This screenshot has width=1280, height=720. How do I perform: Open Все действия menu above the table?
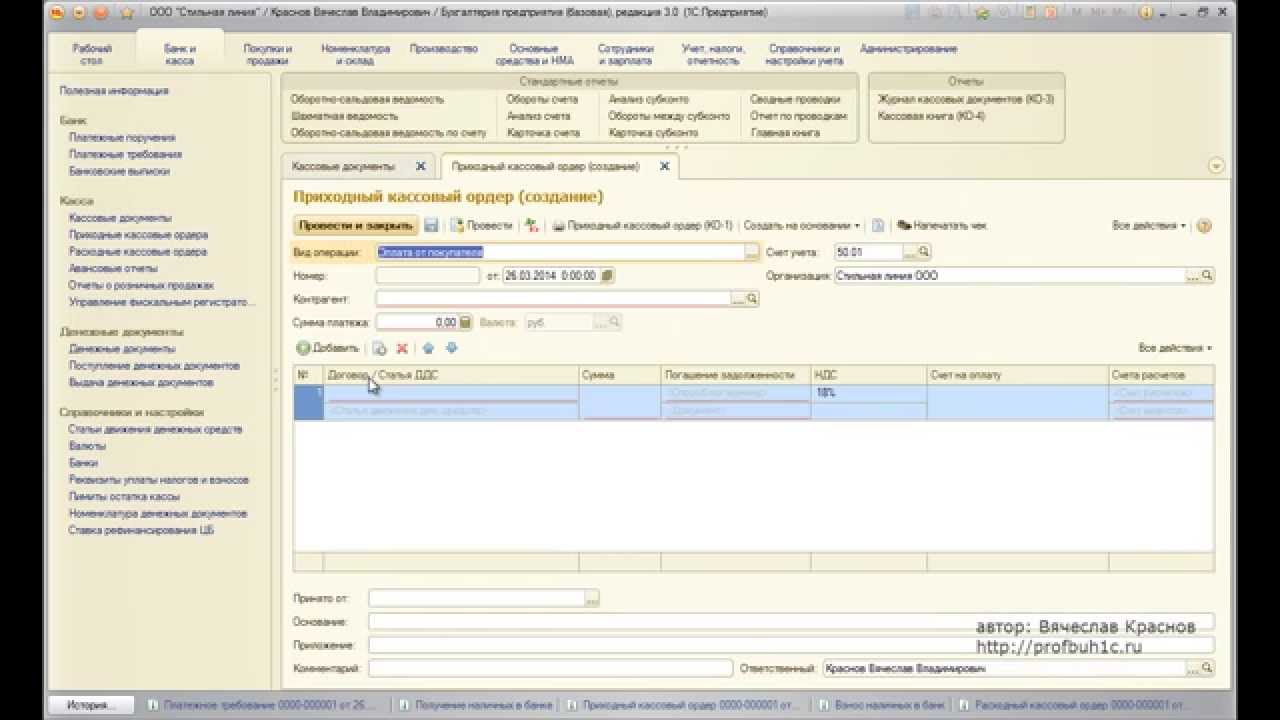click(1175, 348)
